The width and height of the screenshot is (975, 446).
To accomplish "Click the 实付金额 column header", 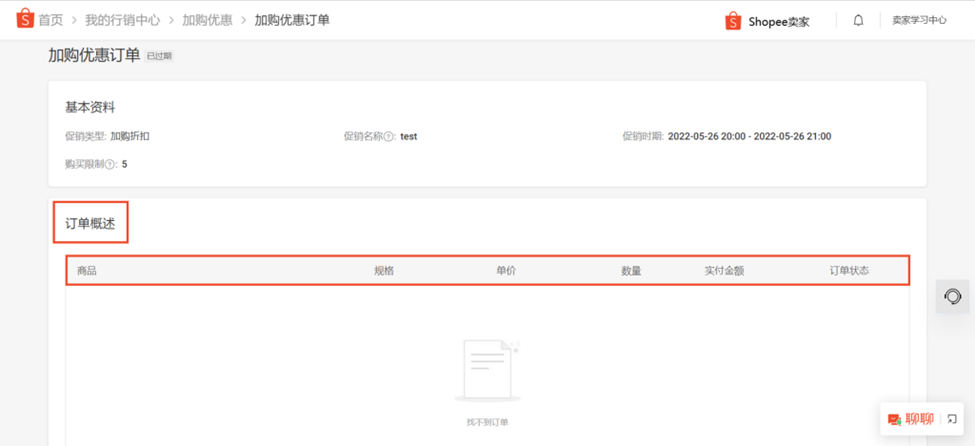I will pos(724,271).
